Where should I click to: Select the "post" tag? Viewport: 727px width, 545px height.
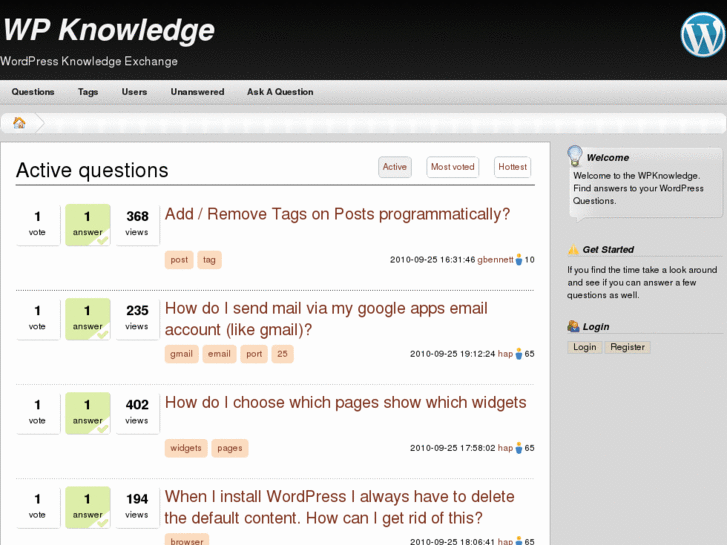click(179, 260)
